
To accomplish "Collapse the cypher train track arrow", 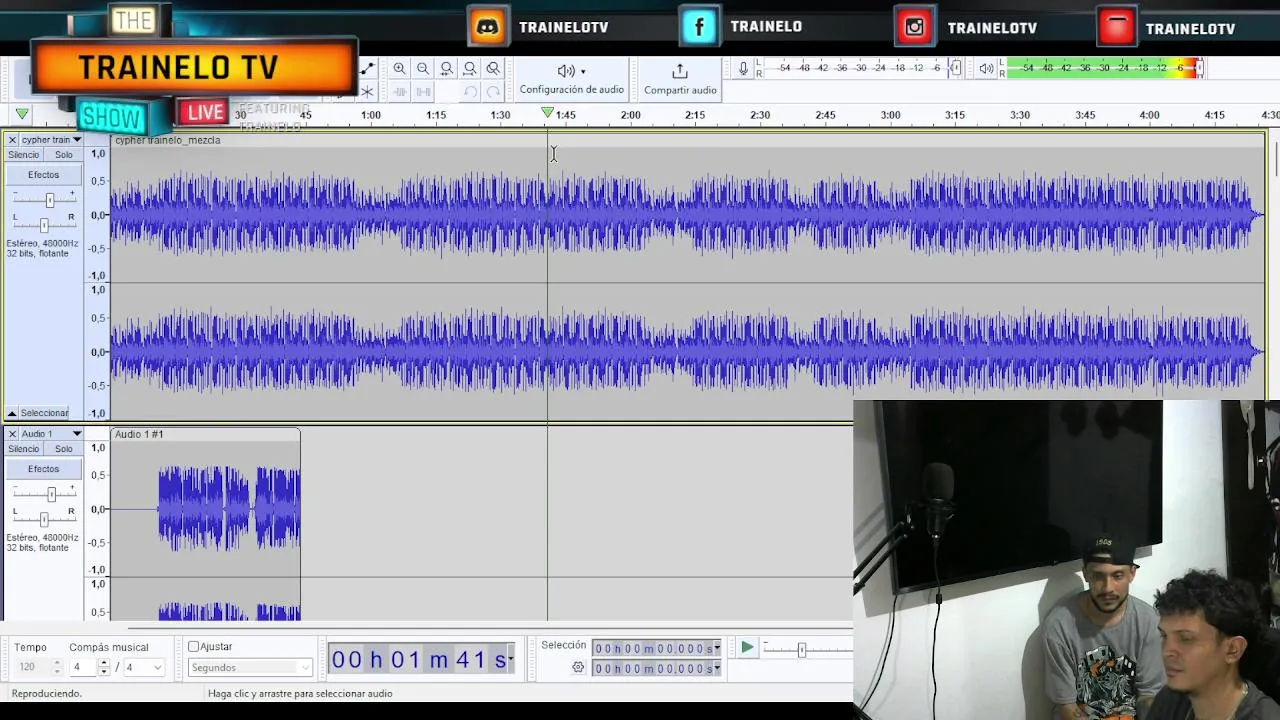I will pyautogui.click(x=12, y=413).
